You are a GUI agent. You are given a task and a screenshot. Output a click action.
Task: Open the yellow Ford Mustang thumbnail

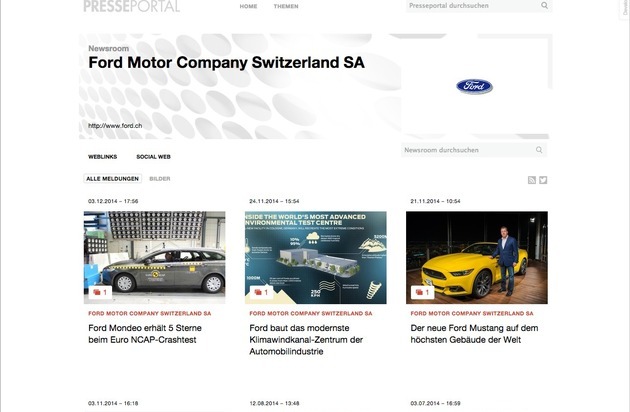coord(477,257)
